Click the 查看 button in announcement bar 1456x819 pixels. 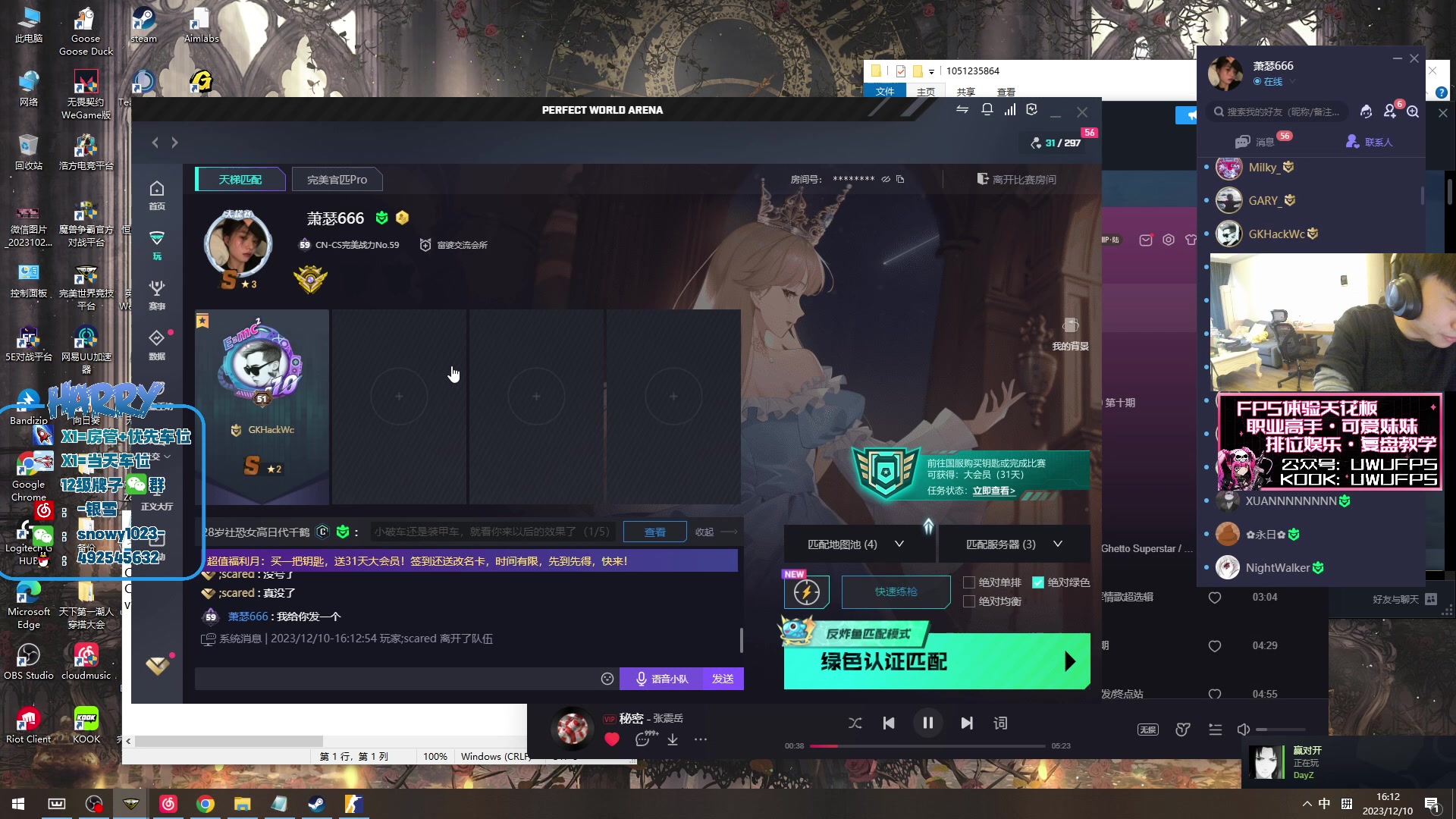click(655, 532)
